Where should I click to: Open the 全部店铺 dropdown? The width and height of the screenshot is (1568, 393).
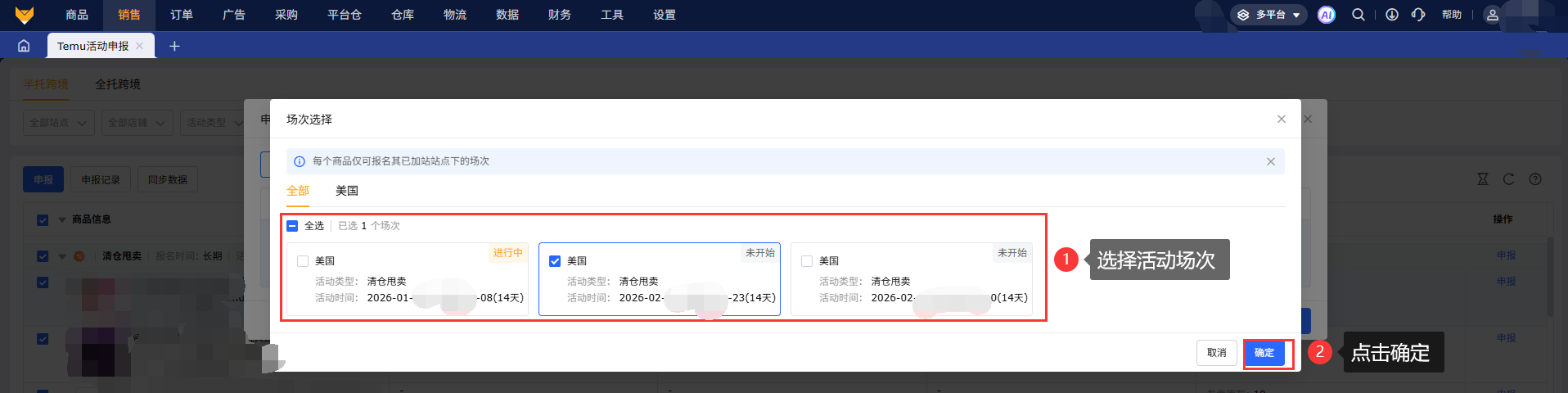point(137,123)
